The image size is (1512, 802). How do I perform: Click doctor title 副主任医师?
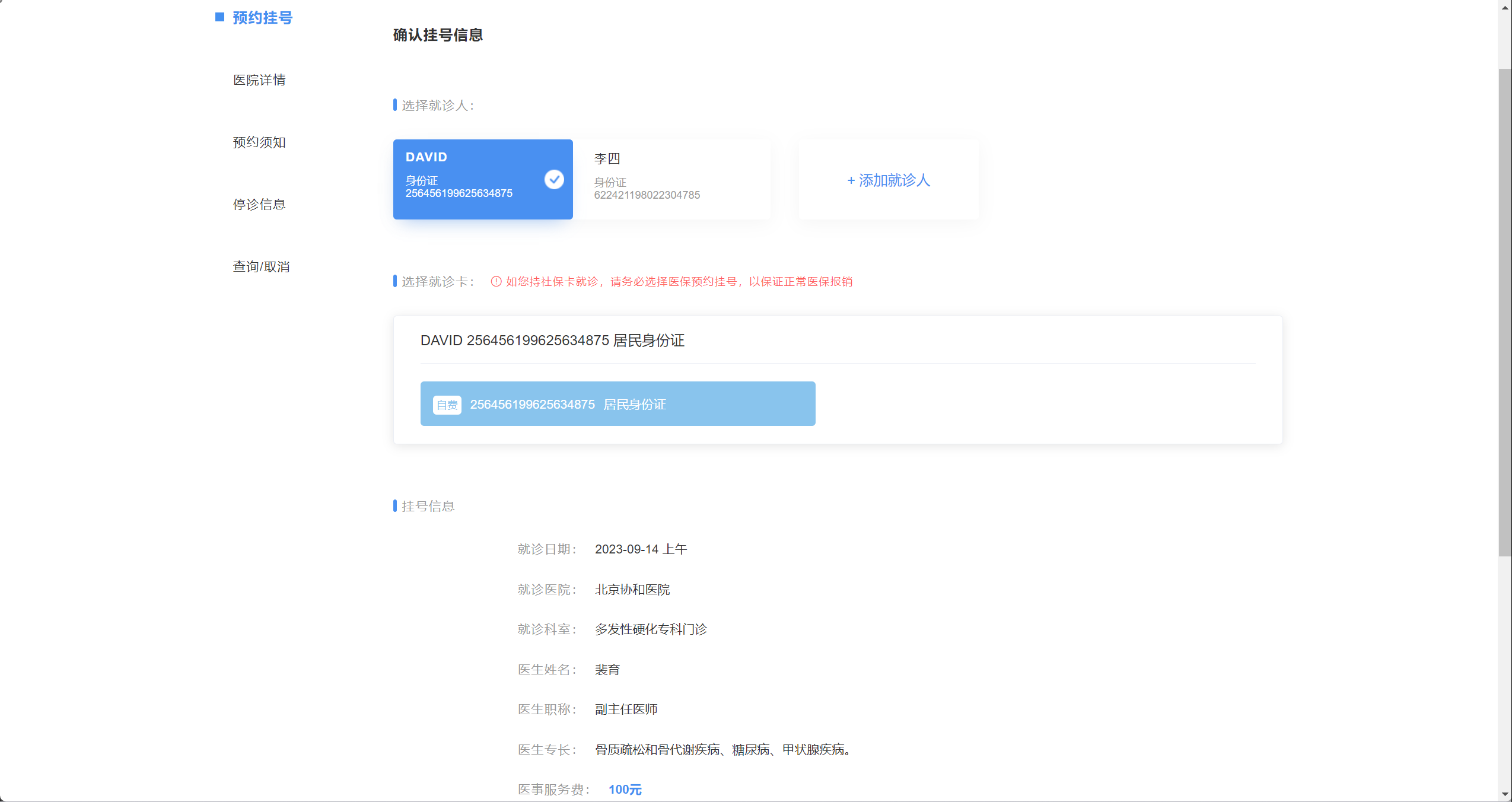coord(626,709)
